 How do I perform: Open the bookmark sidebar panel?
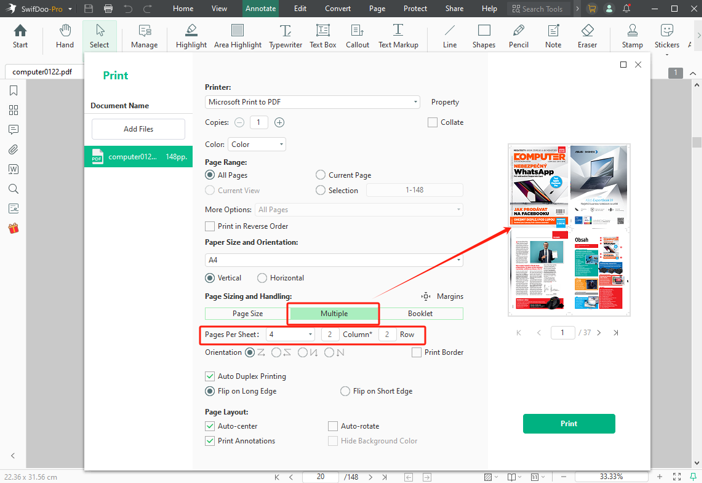click(13, 90)
